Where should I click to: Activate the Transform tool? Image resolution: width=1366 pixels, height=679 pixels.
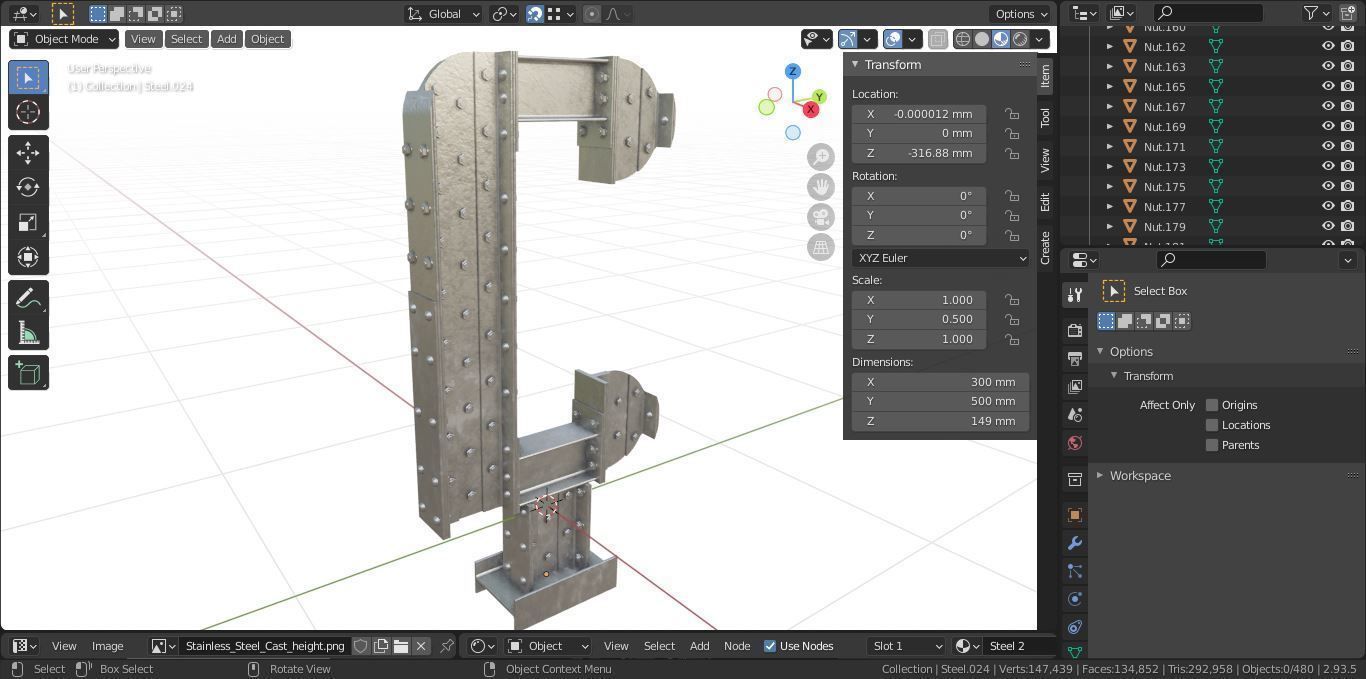[28, 257]
